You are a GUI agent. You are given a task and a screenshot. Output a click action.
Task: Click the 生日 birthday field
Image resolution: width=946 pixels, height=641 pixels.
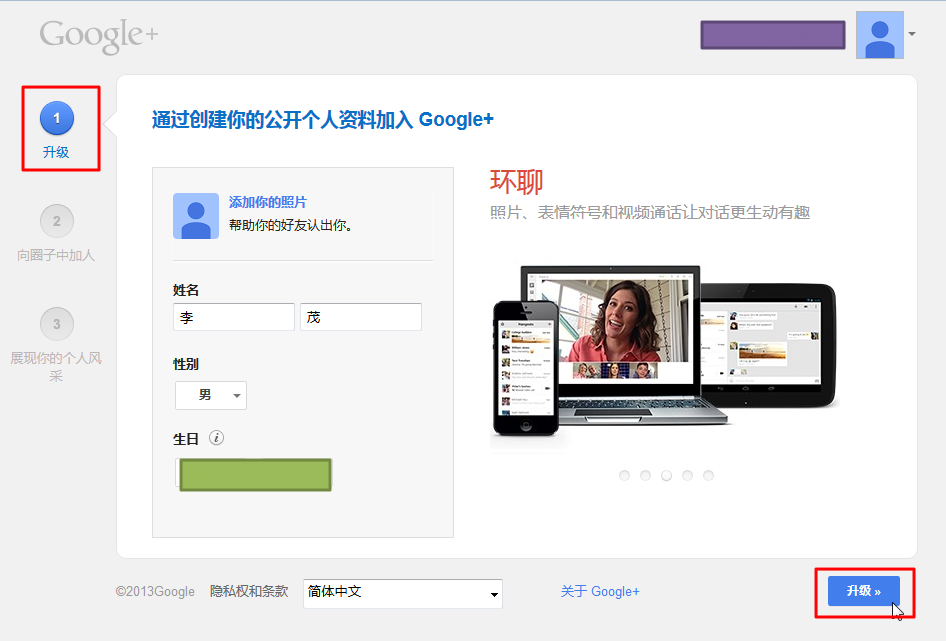pyautogui.click(x=253, y=474)
